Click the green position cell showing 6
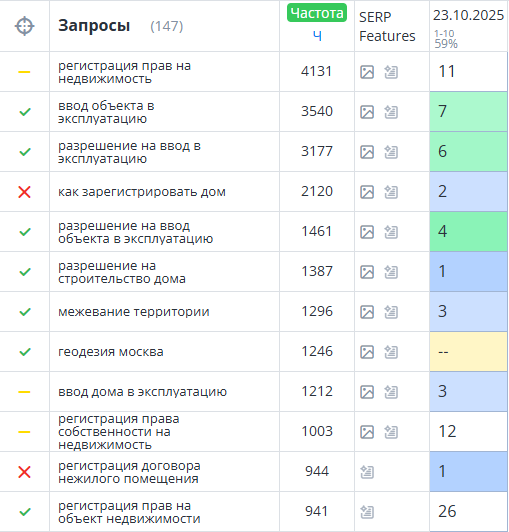509x532 pixels. pos(468,152)
